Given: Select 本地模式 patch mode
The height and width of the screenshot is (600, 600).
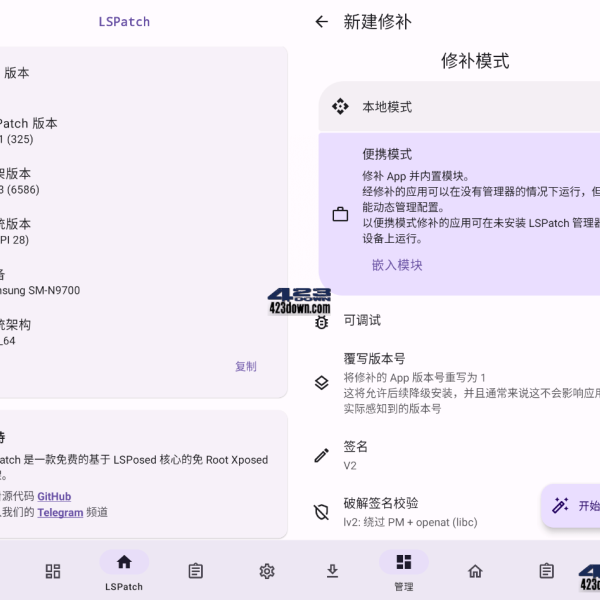Looking at the screenshot, I should [x=459, y=107].
